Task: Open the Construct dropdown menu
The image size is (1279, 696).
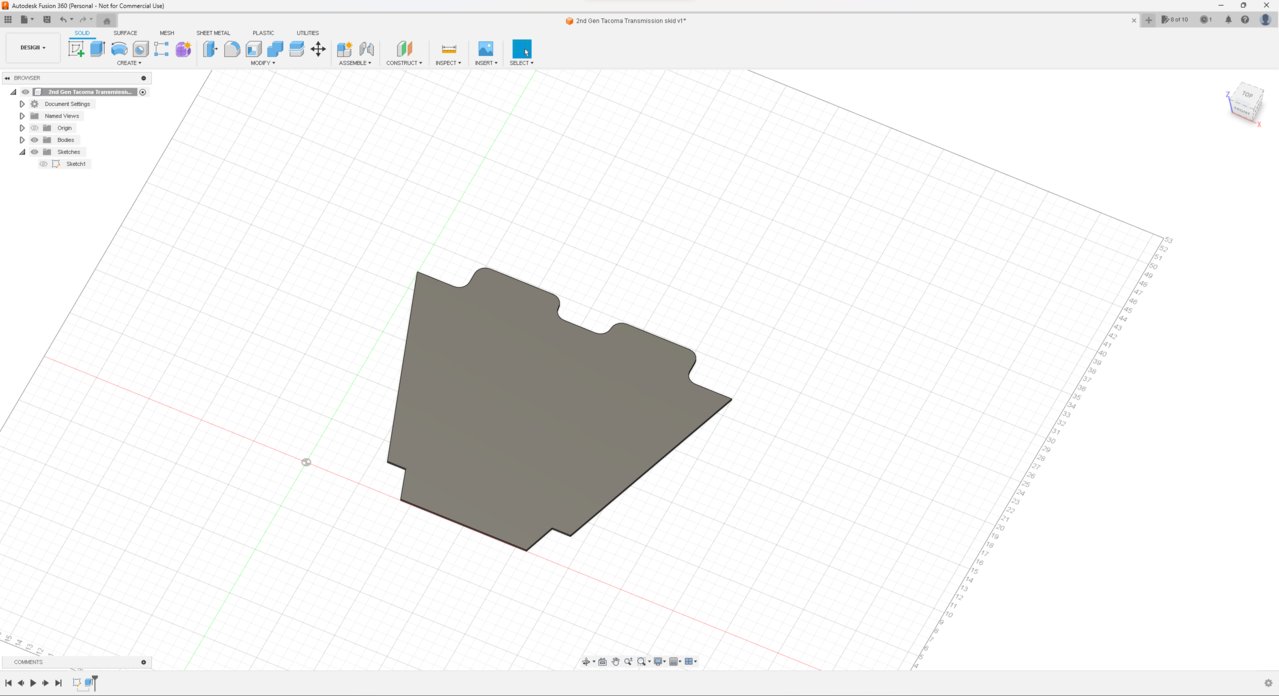Action: click(x=404, y=63)
